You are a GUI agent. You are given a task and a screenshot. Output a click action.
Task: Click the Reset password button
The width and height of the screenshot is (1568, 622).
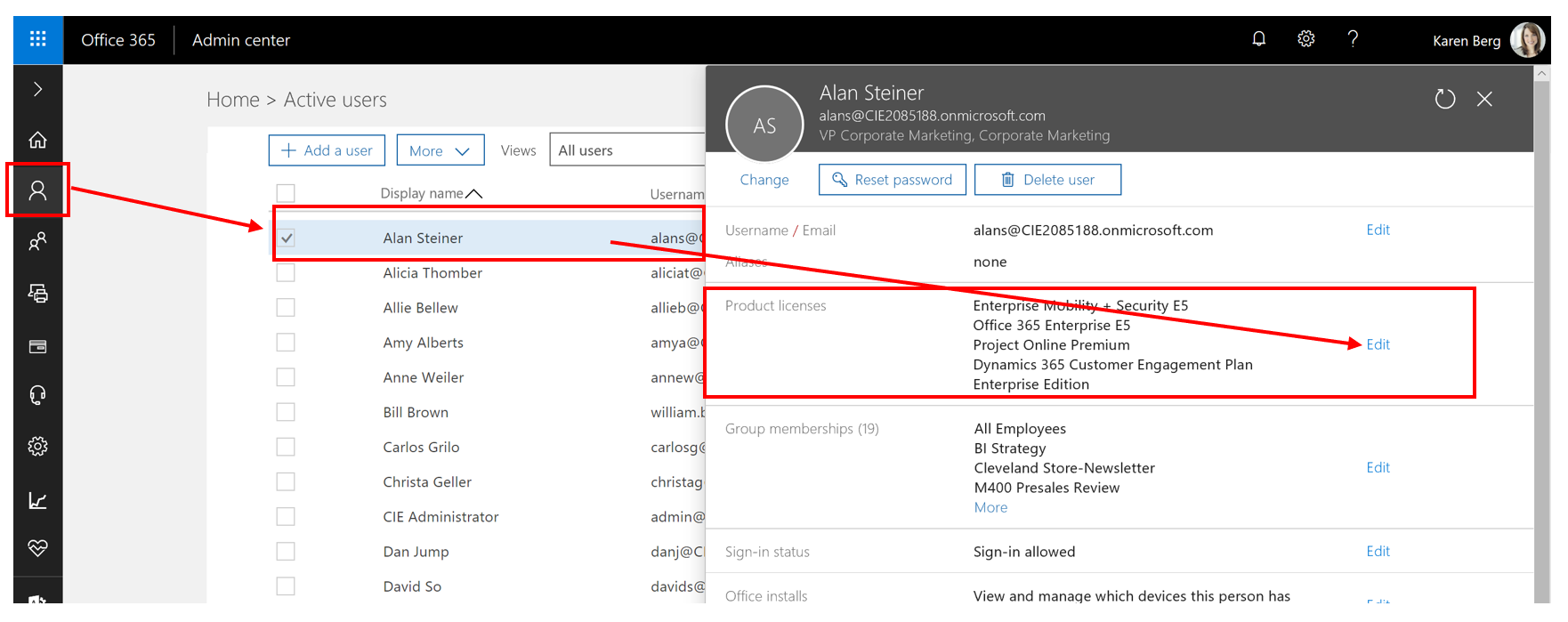pos(892,180)
